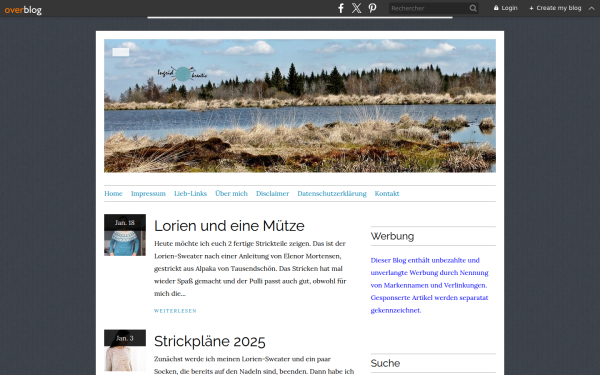Share blog on X icon
The width and height of the screenshot is (600, 375).
pos(356,8)
